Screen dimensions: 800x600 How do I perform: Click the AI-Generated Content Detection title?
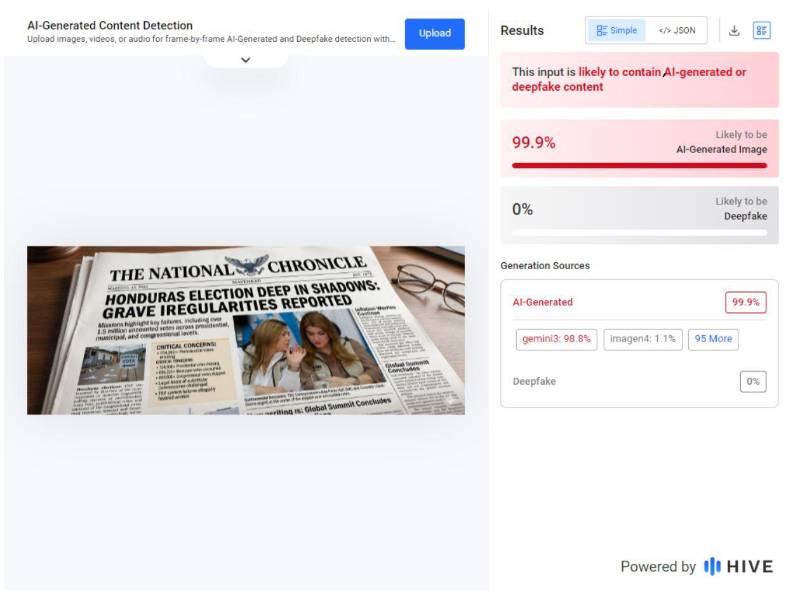(x=110, y=26)
